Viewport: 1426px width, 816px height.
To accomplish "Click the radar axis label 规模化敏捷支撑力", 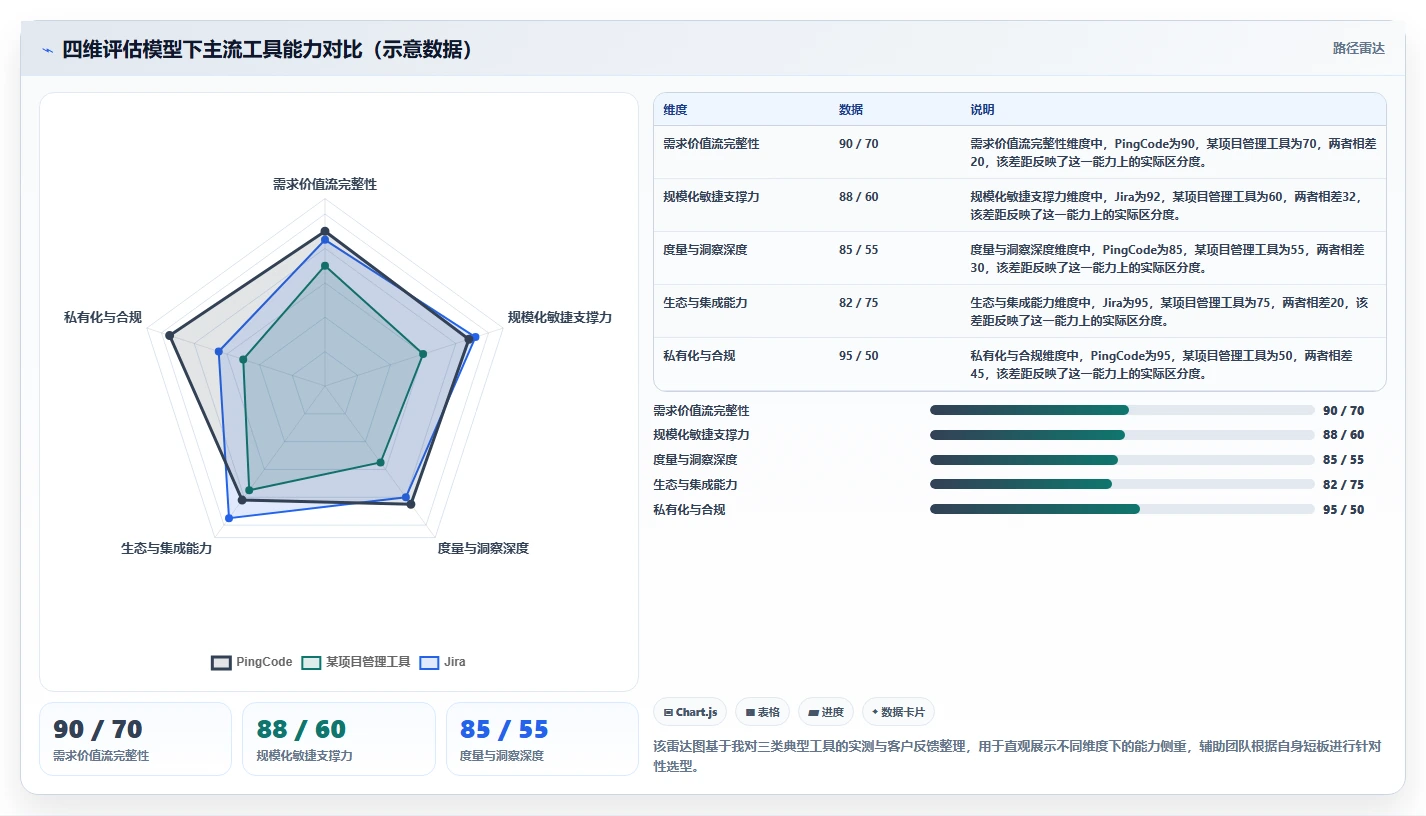I will [x=560, y=318].
